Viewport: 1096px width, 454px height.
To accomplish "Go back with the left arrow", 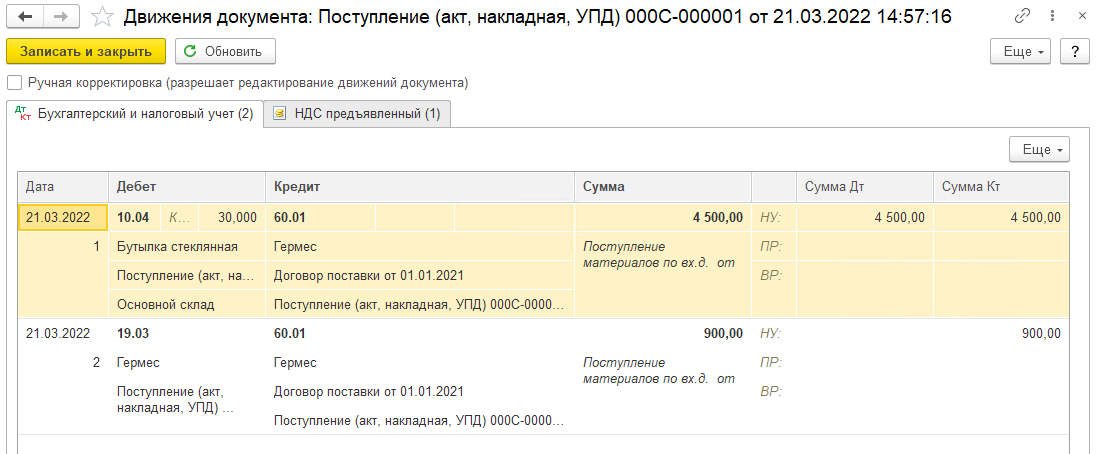I will pyautogui.click(x=25, y=17).
